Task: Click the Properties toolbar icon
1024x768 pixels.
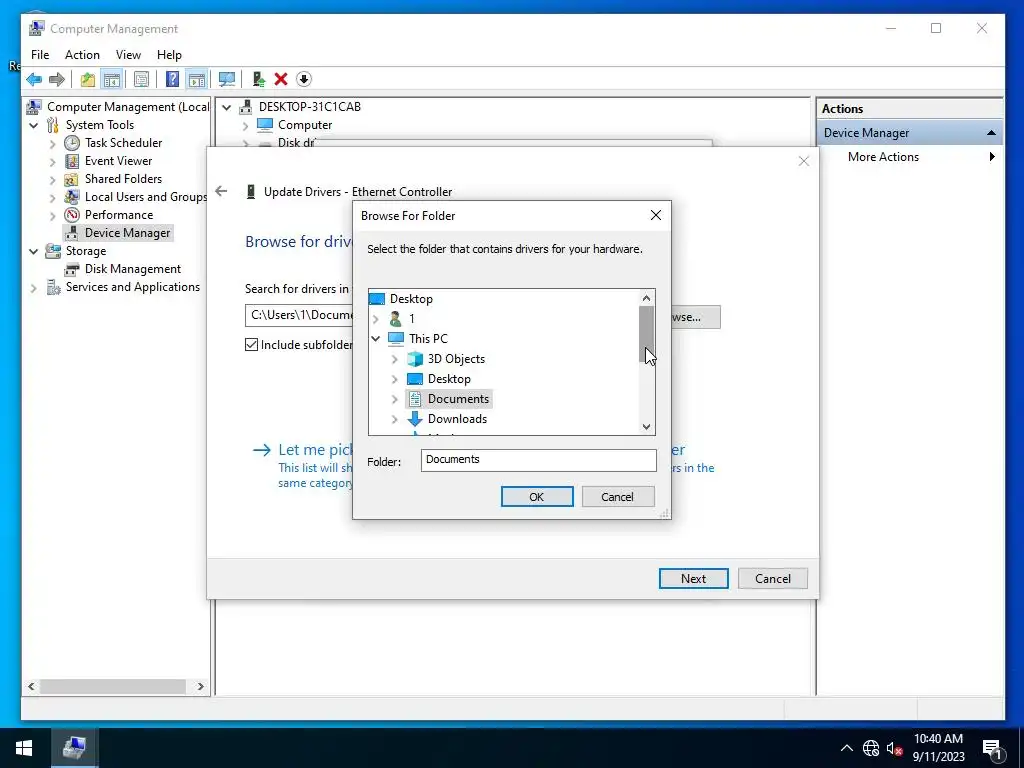Action: [x=141, y=80]
